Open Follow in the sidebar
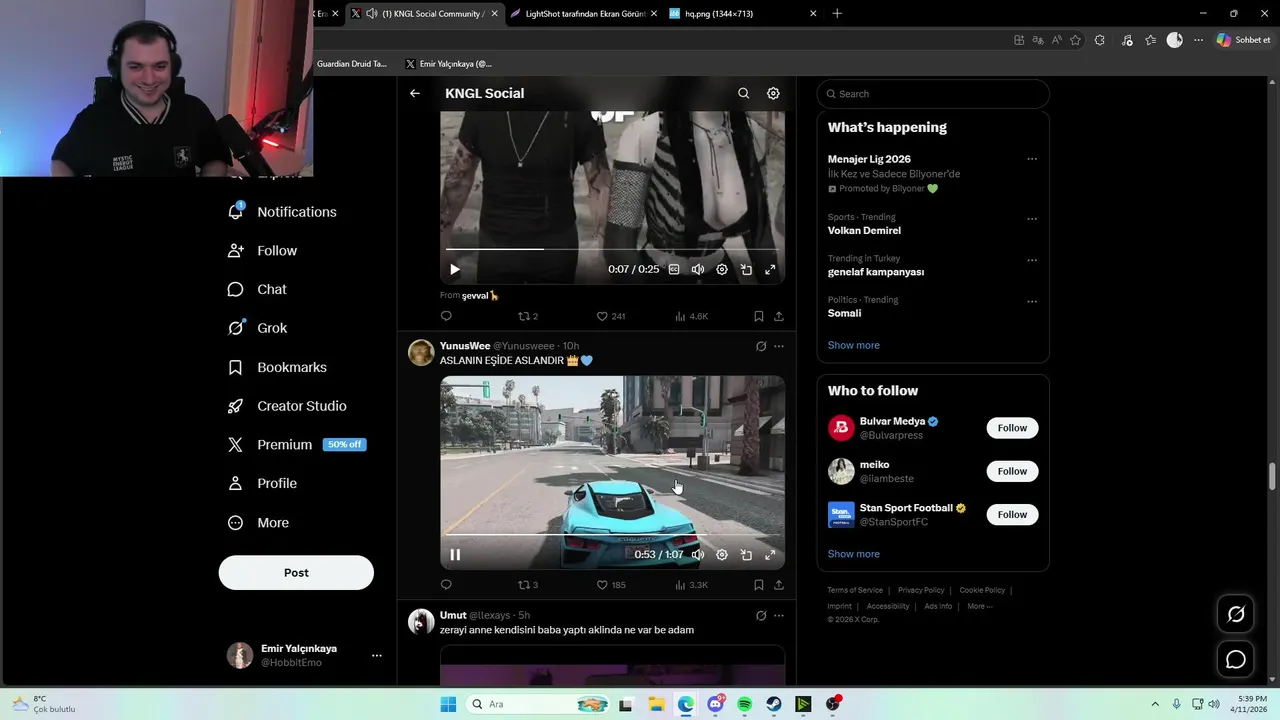Viewport: 1280px width, 720px height. [x=263, y=251]
